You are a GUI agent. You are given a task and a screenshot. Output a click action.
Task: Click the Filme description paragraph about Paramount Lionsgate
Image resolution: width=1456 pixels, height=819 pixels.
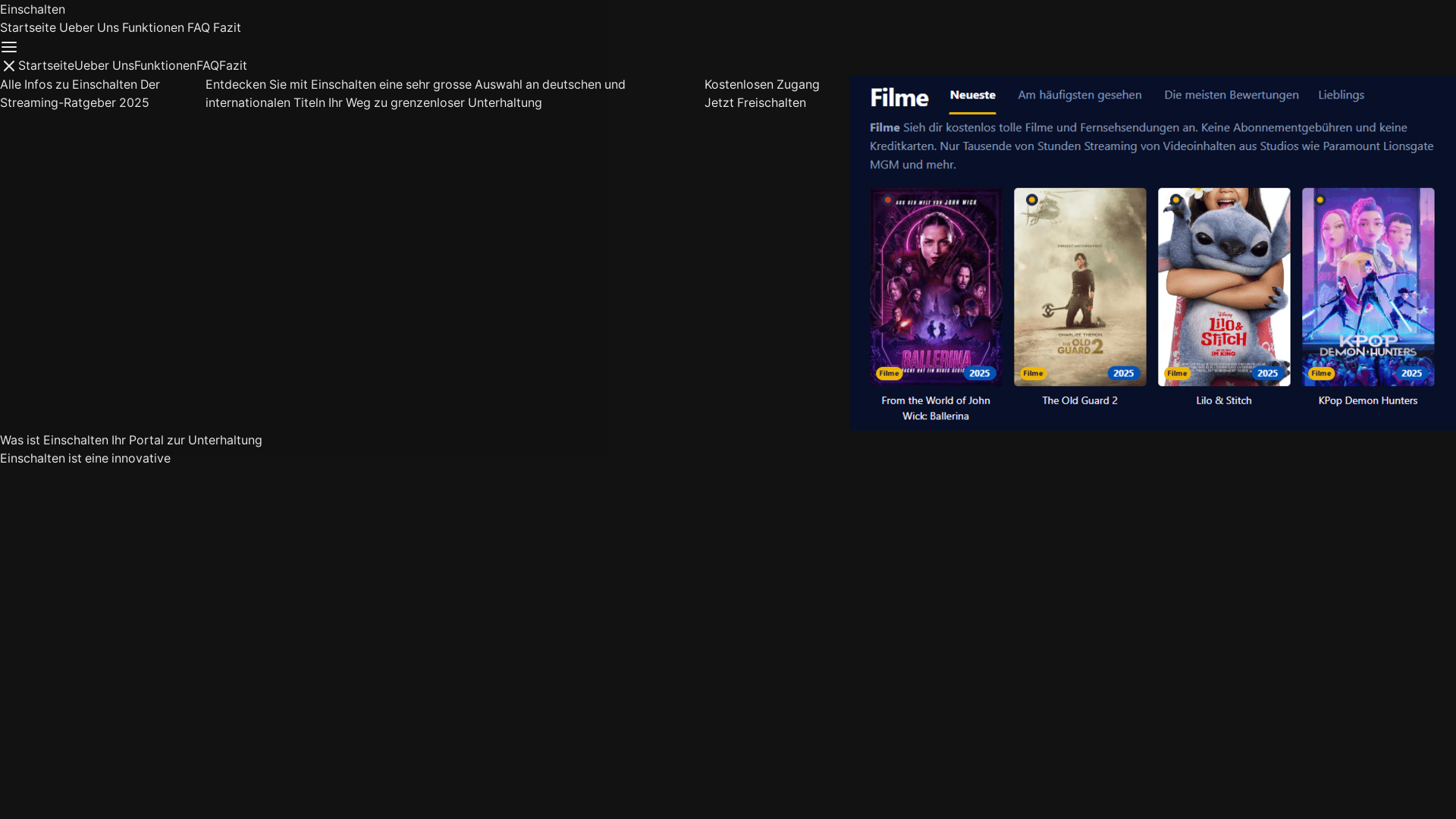1151,146
